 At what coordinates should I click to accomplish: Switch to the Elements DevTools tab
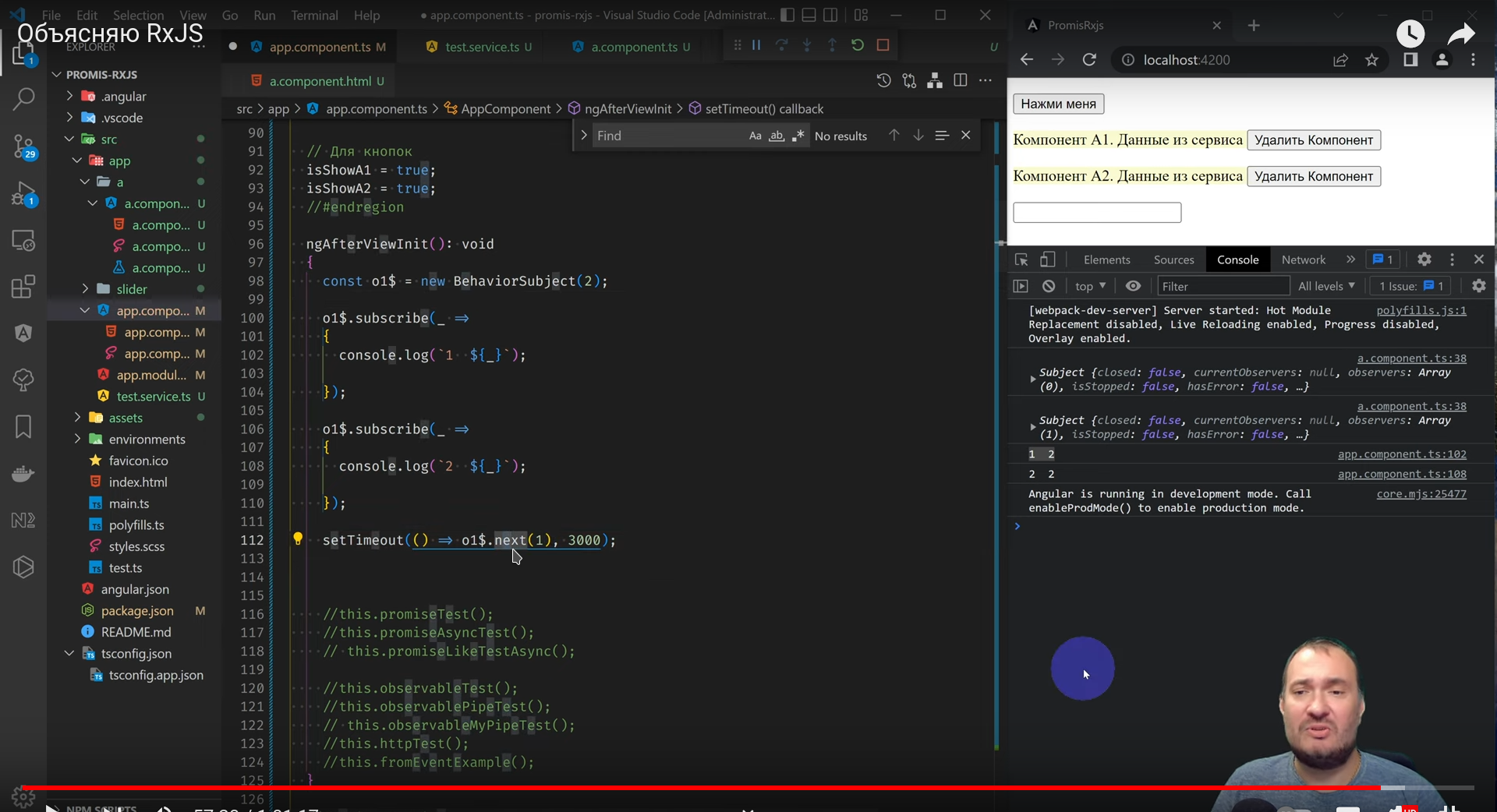coord(1106,259)
